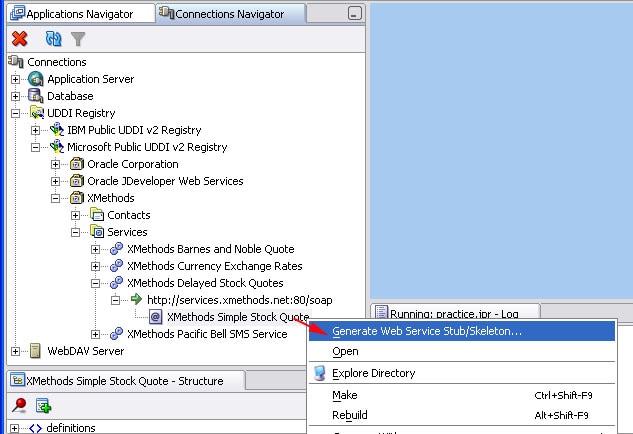The image size is (633, 434).
Task: Select the Oracle Corporation entry
Action: pos(133,164)
